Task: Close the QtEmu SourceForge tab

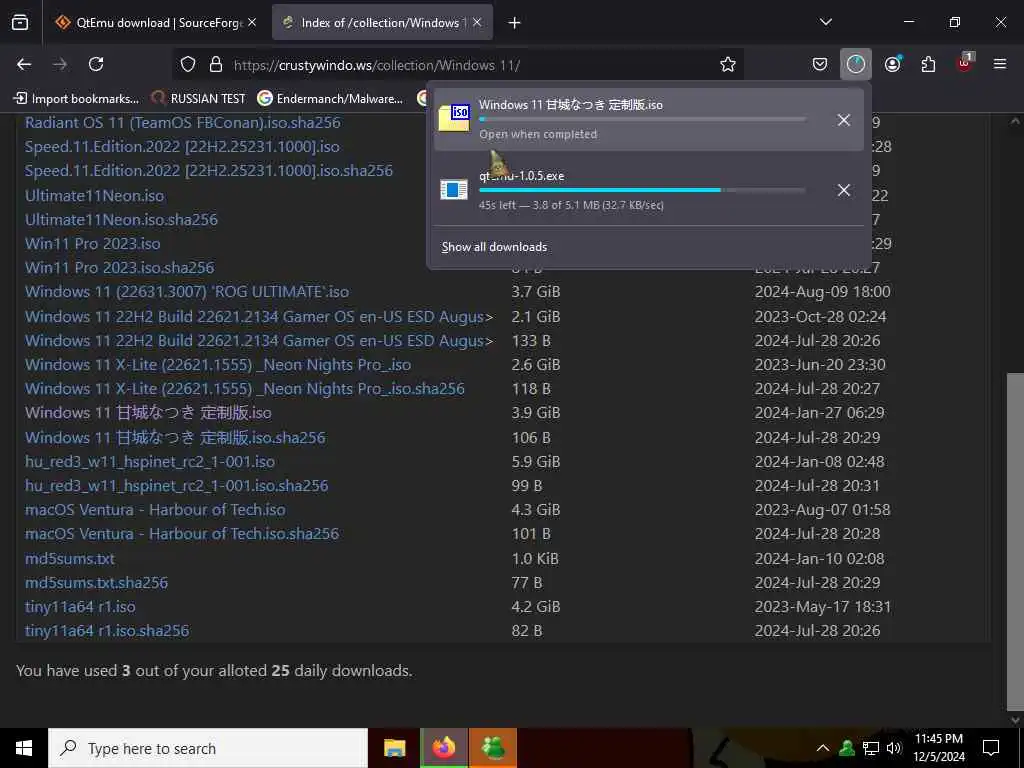Action: pyautogui.click(x=252, y=22)
